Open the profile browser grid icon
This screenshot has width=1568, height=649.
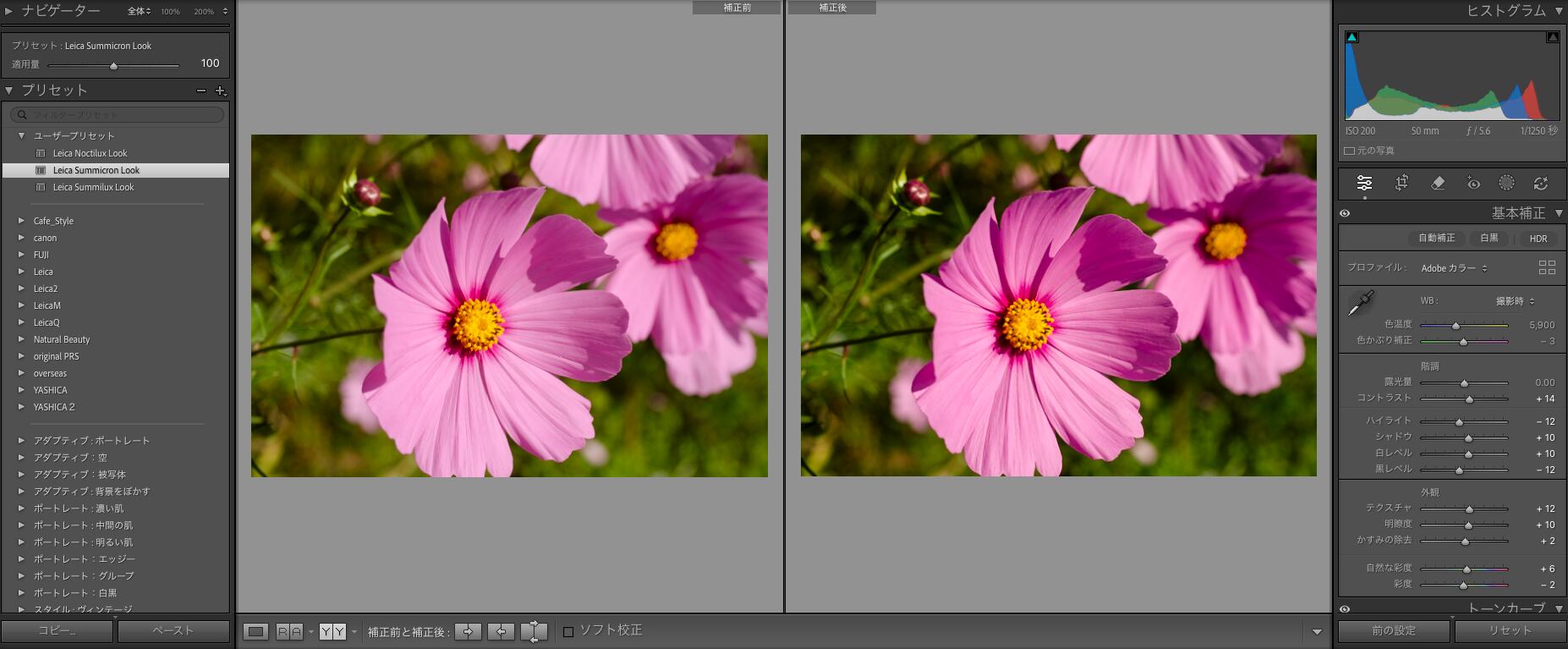(1547, 267)
